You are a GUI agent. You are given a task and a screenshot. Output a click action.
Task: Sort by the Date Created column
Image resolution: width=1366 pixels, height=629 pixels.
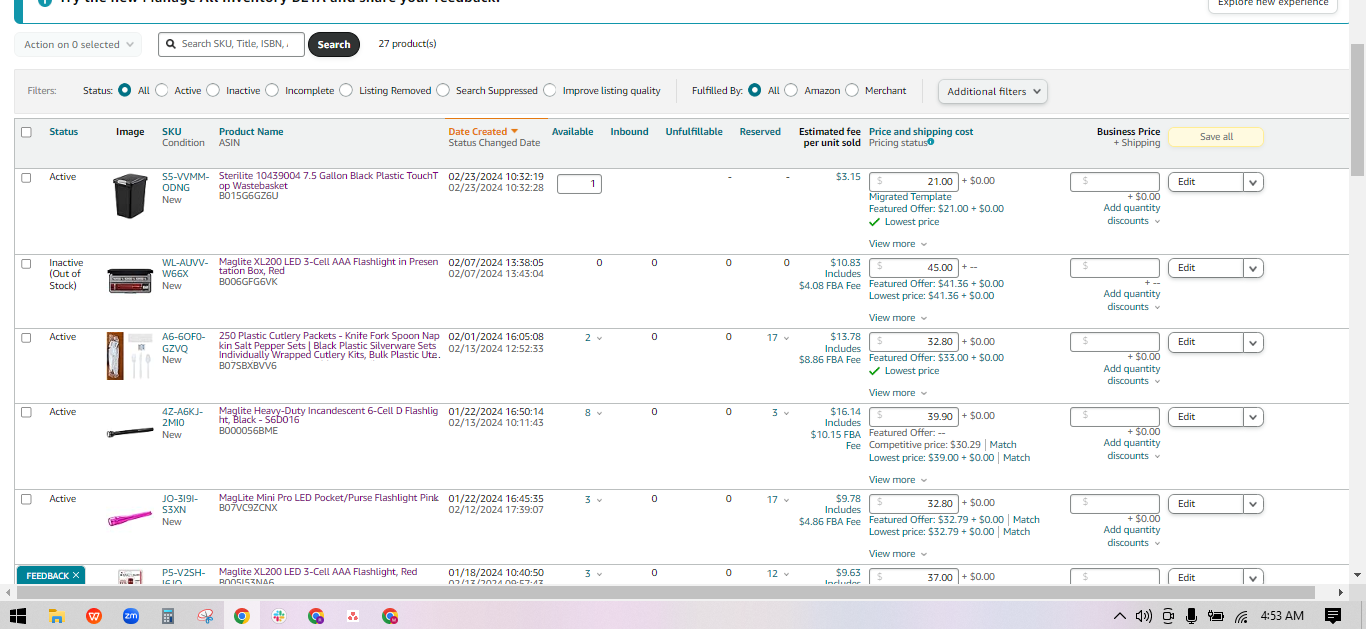pyautogui.click(x=483, y=132)
